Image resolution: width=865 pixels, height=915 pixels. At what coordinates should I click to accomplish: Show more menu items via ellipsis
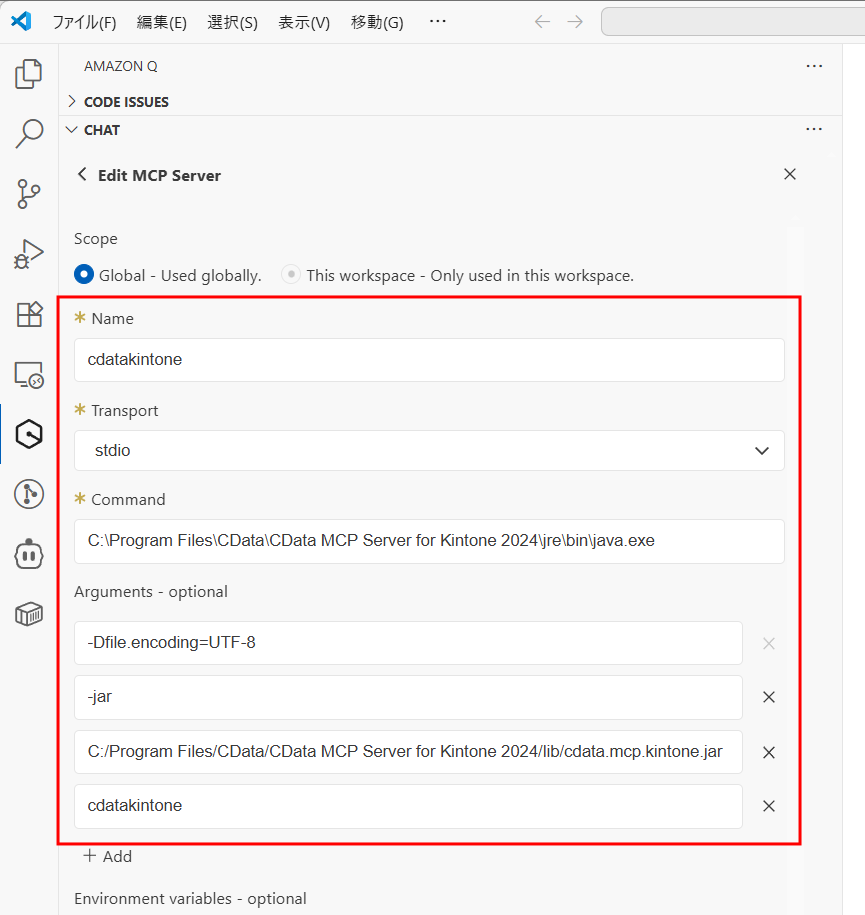pyautogui.click(x=438, y=22)
